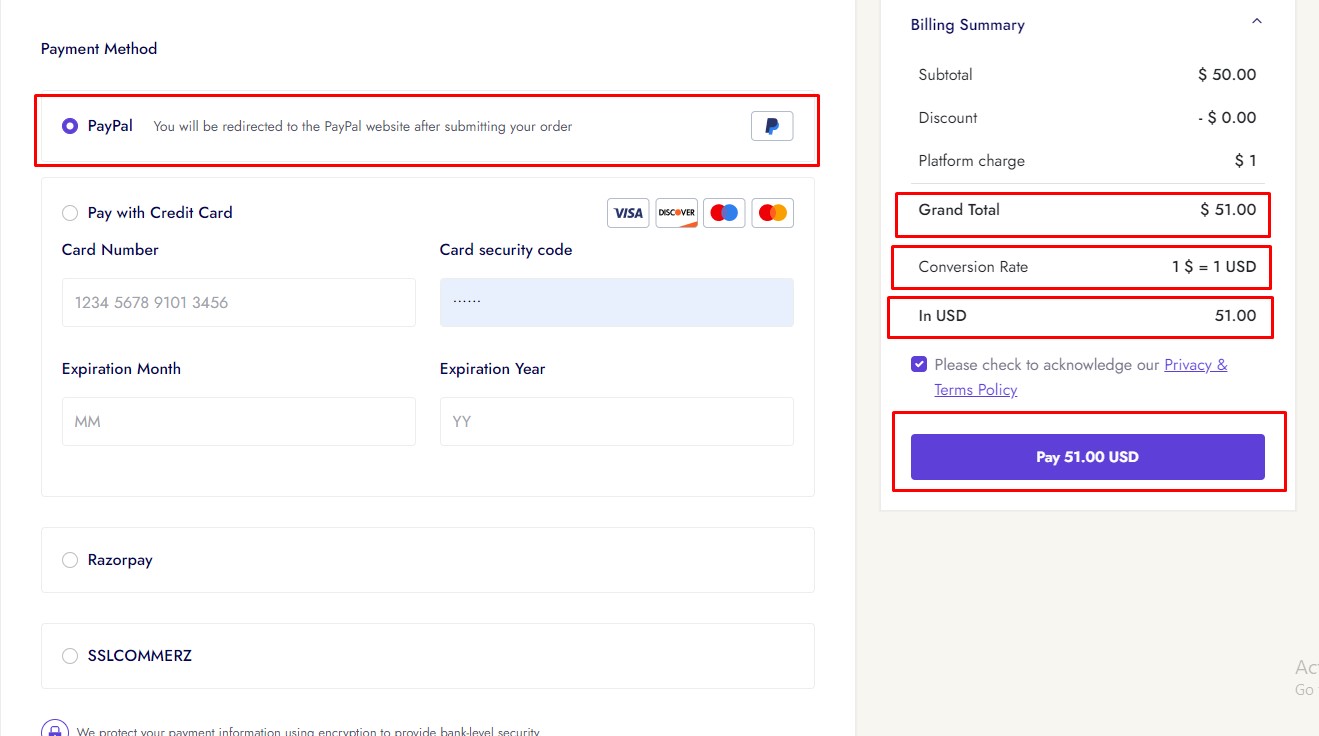Click the Visa card icon
1319x736 pixels.
[x=628, y=213]
